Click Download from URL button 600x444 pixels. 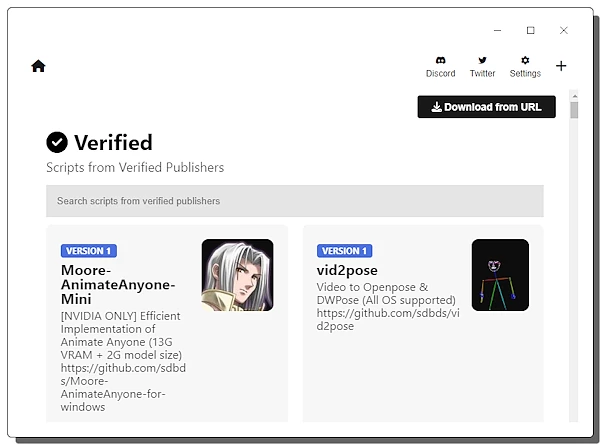[x=486, y=107]
